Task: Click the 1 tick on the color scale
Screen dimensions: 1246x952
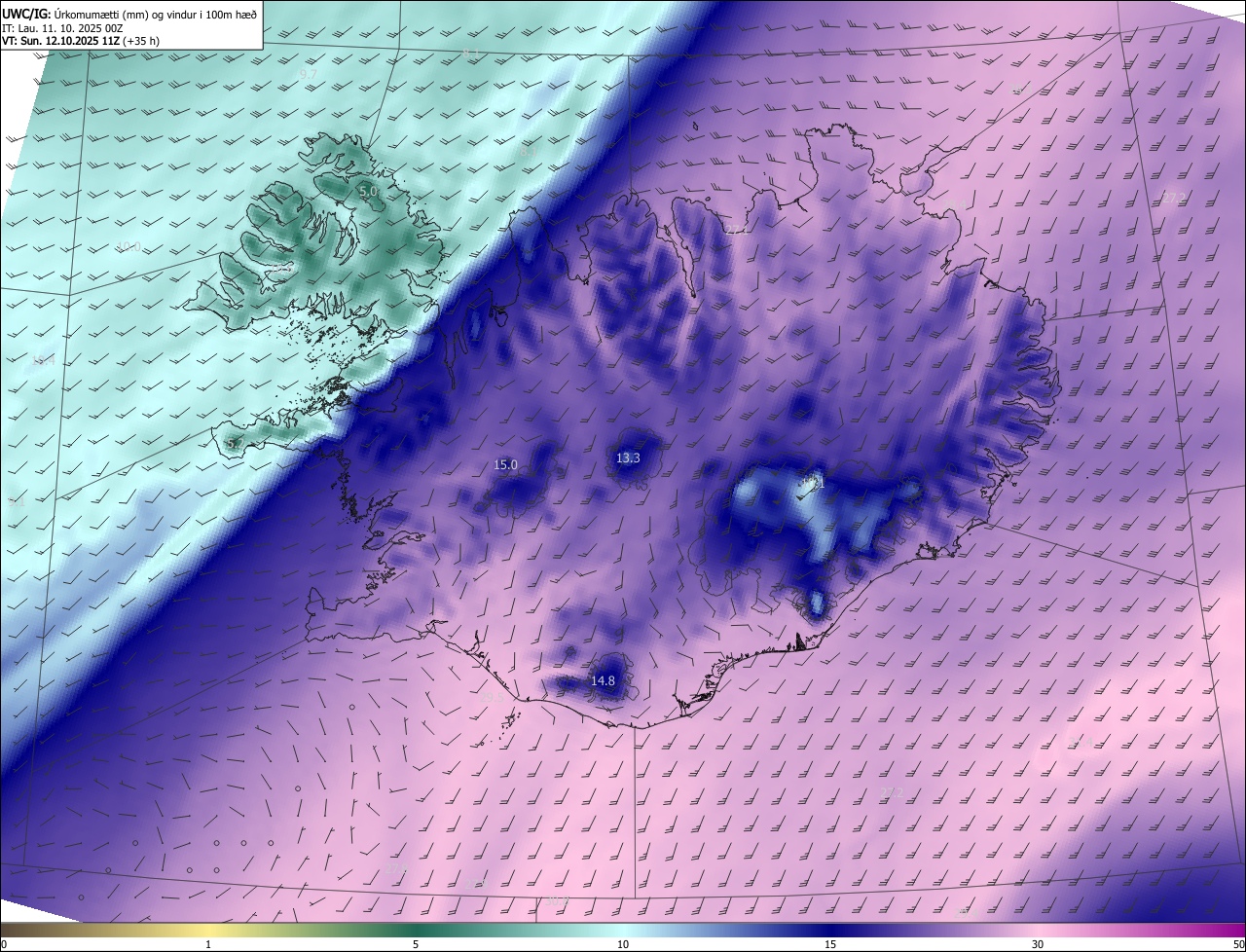Action: [x=208, y=944]
